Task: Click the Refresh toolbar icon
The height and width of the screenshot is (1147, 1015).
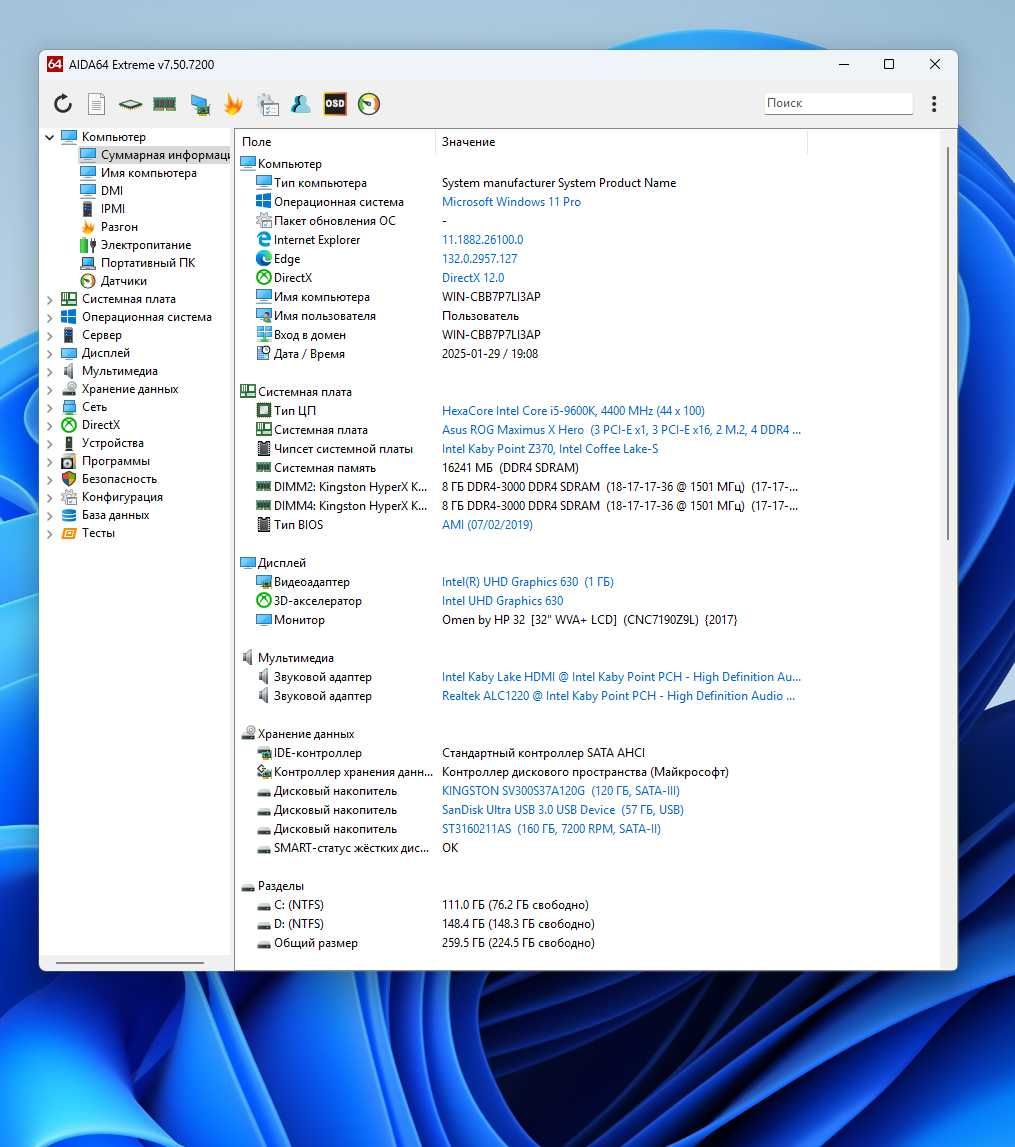Action: click(63, 104)
